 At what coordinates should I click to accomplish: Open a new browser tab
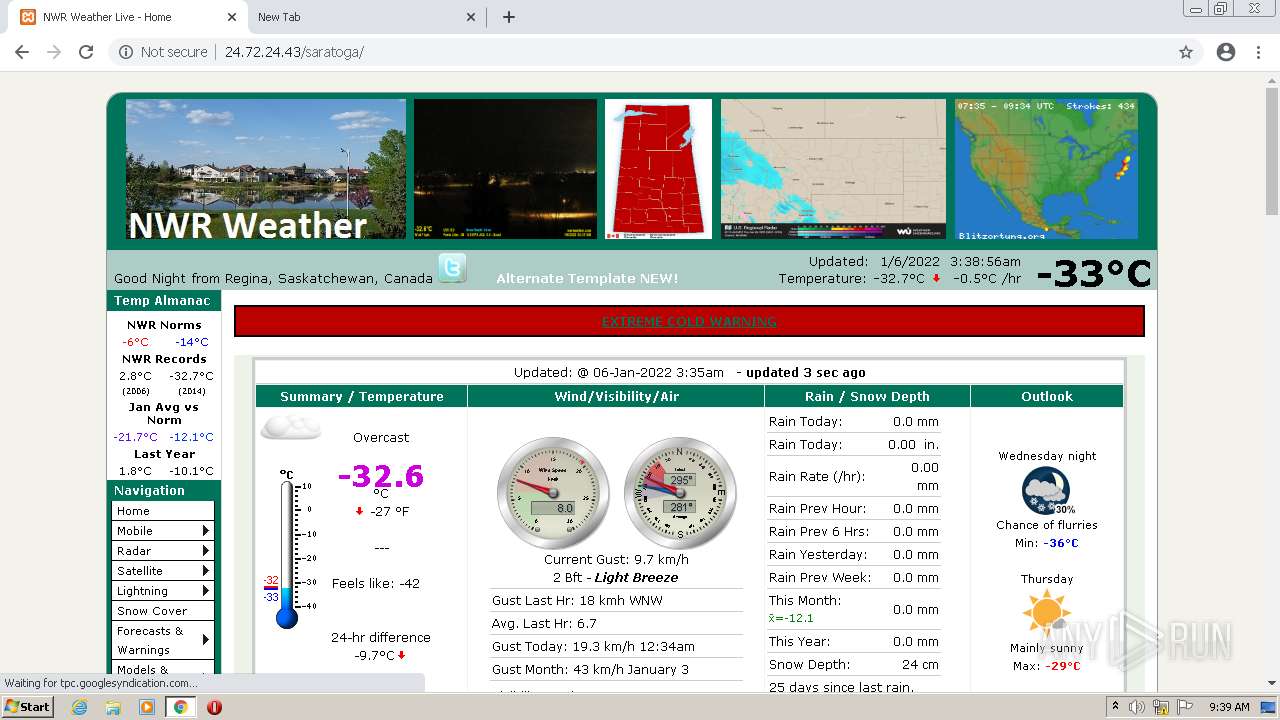[509, 17]
